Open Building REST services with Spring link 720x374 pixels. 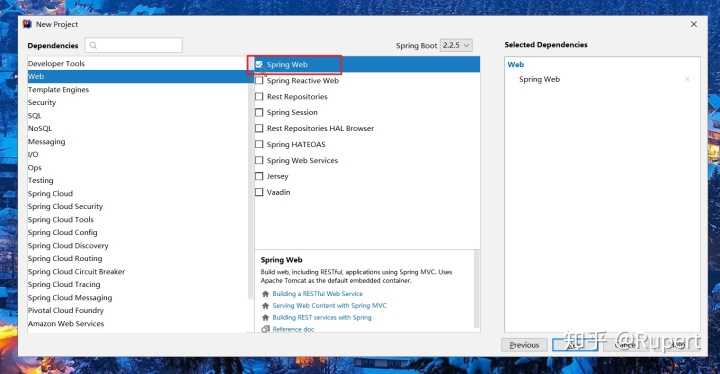[322, 317]
